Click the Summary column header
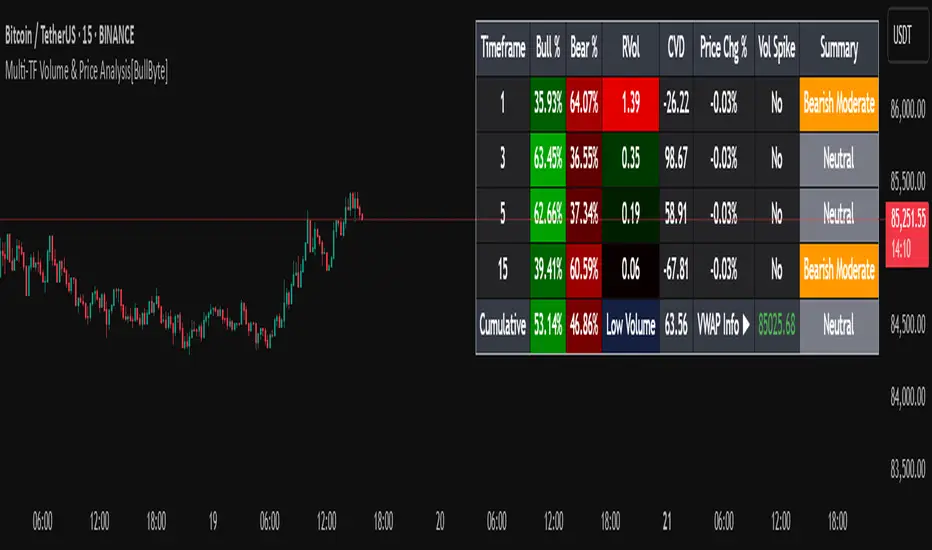This screenshot has height=550, width=932. 839,48
